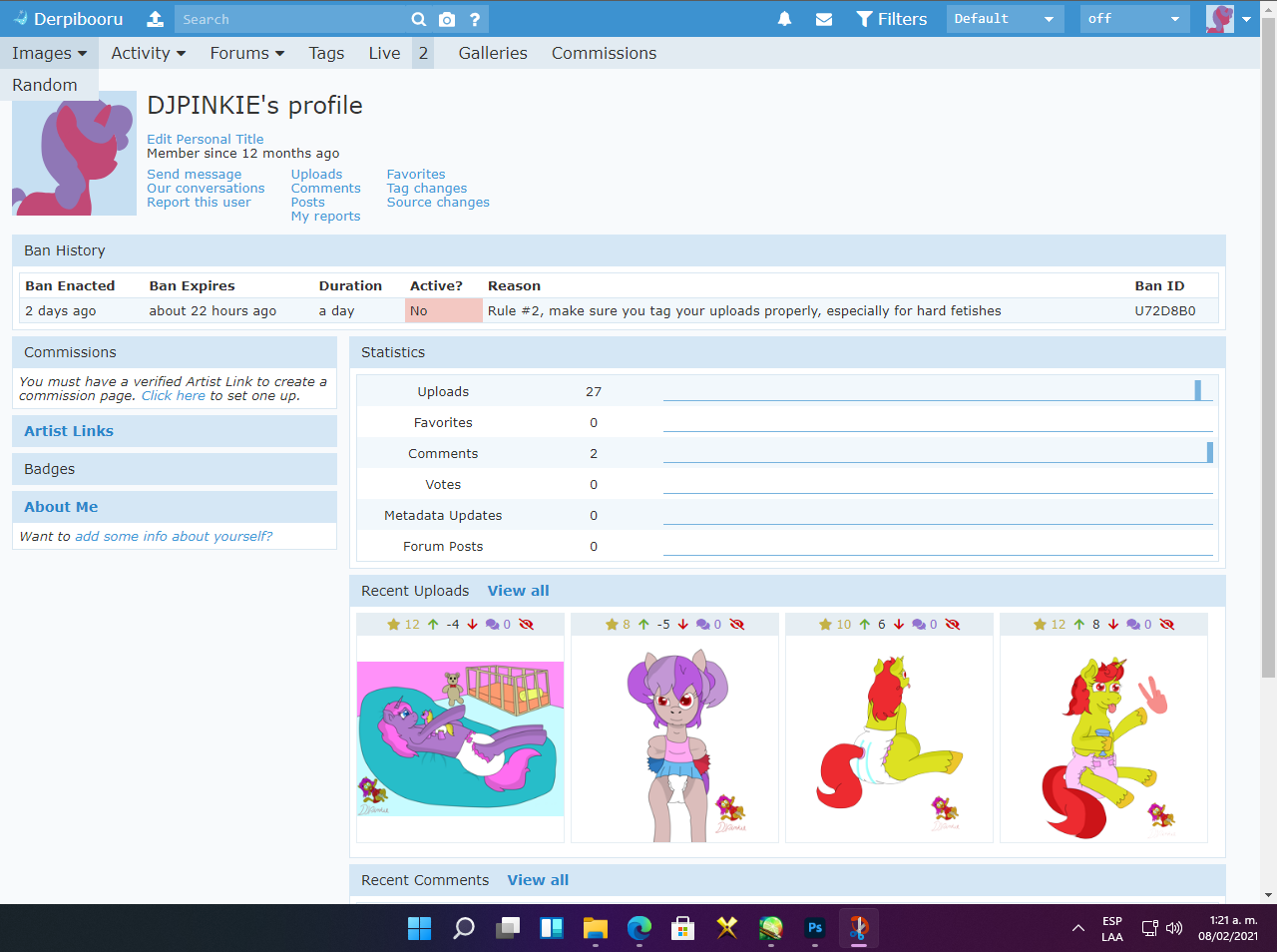Open the Our conversations link
This screenshot has height=952, width=1277.
[x=206, y=189]
